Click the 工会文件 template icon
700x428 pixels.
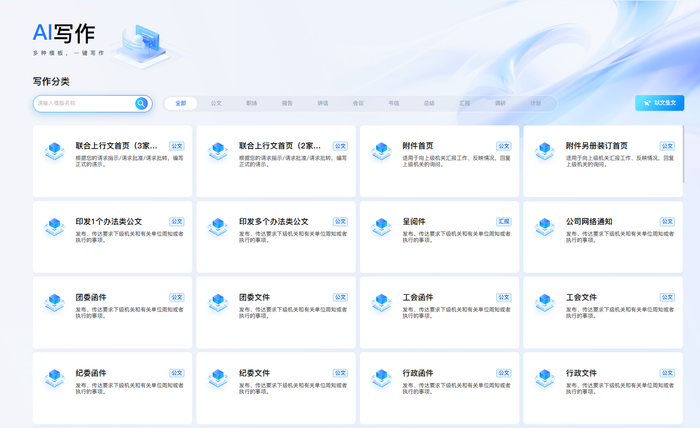click(x=544, y=304)
